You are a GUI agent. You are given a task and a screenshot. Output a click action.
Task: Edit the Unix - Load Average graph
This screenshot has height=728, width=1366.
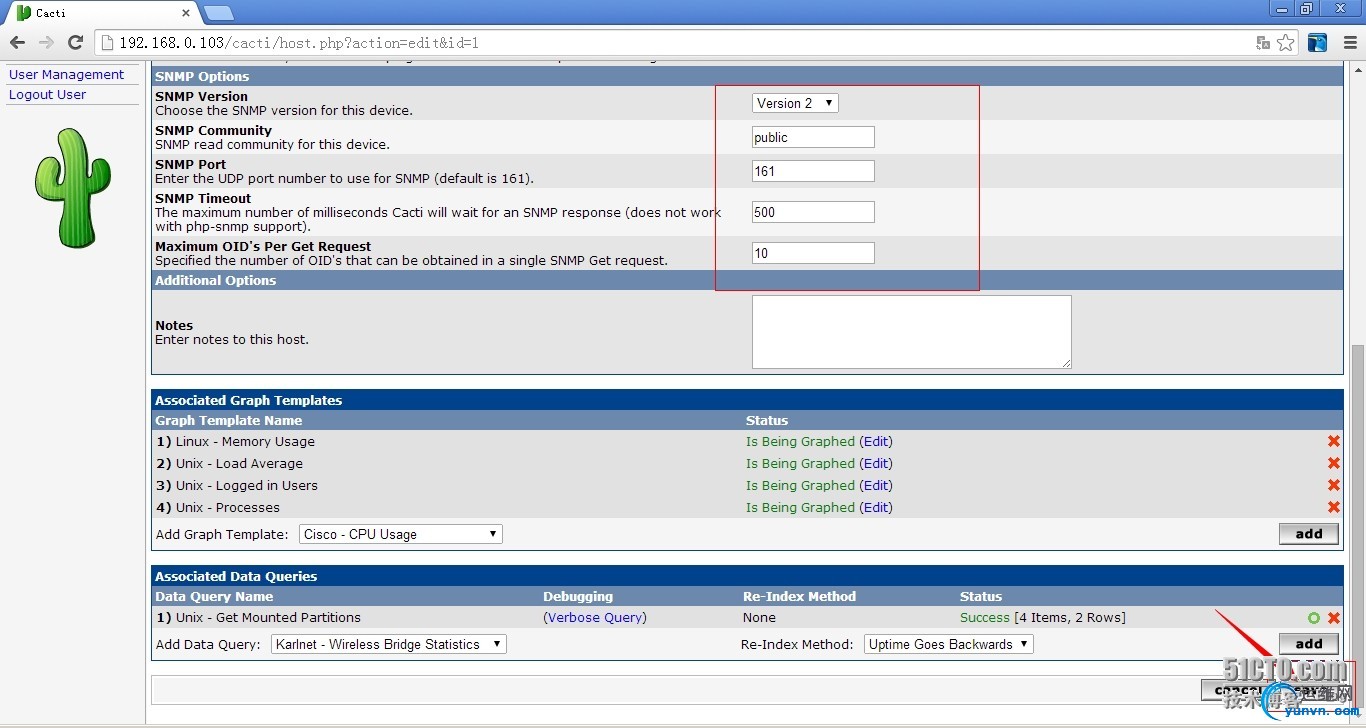[876, 463]
